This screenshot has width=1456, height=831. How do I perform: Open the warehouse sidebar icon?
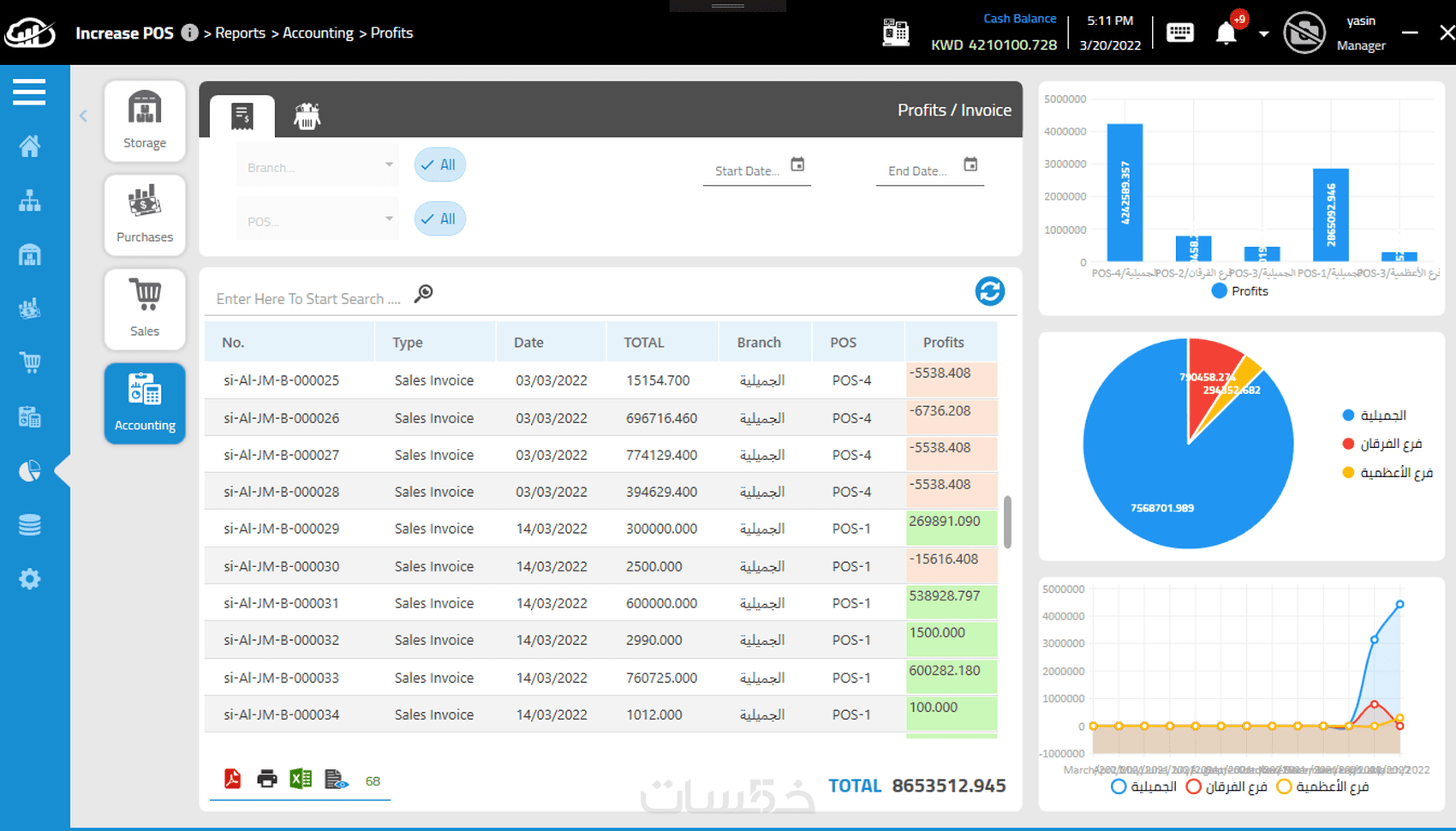click(x=30, y=254)
